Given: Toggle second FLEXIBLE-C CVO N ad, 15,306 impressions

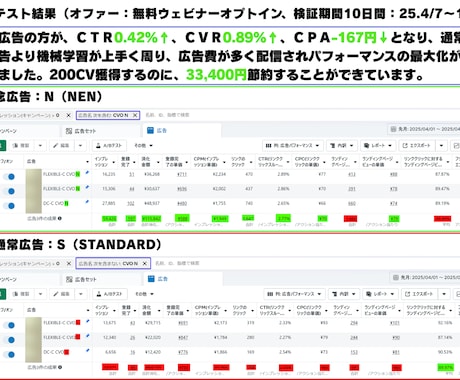Looking at the screenshot, I should tap(9, 191).
